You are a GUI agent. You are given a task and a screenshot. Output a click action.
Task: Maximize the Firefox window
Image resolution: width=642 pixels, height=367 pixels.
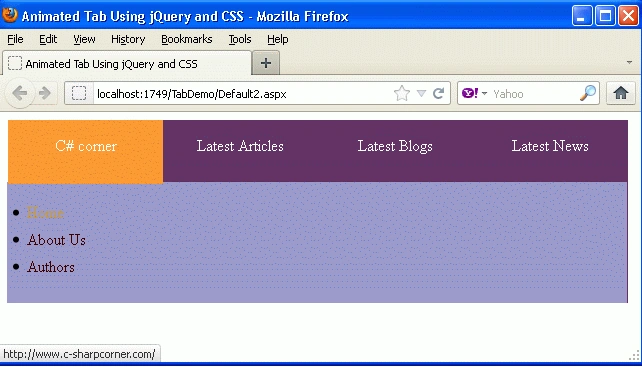pos(606,16)
